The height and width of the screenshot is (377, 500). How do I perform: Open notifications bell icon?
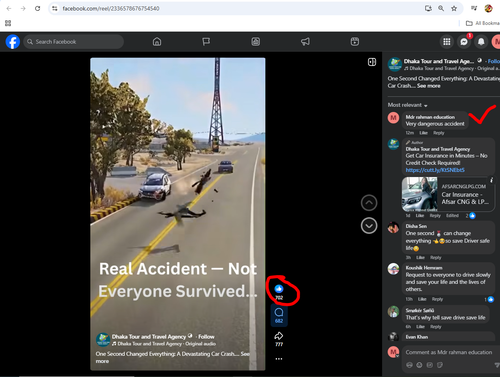(481, 42)
